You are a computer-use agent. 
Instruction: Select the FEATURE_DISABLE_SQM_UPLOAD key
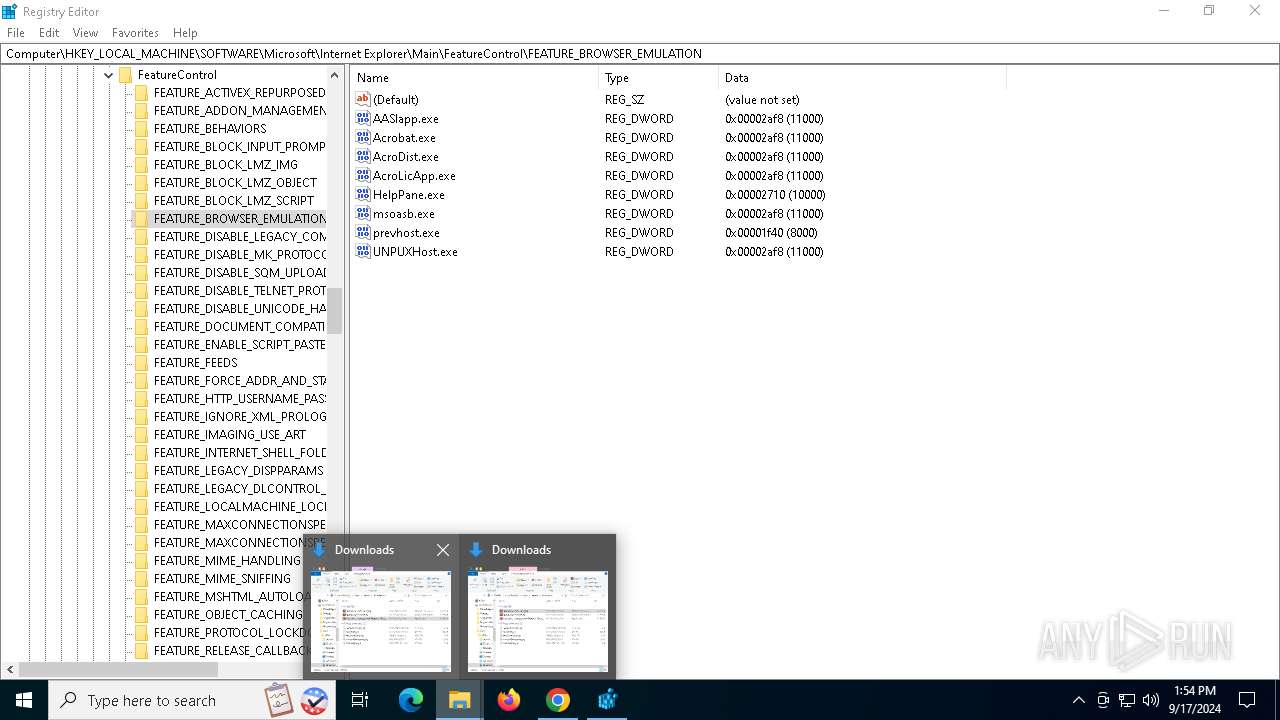240,273
